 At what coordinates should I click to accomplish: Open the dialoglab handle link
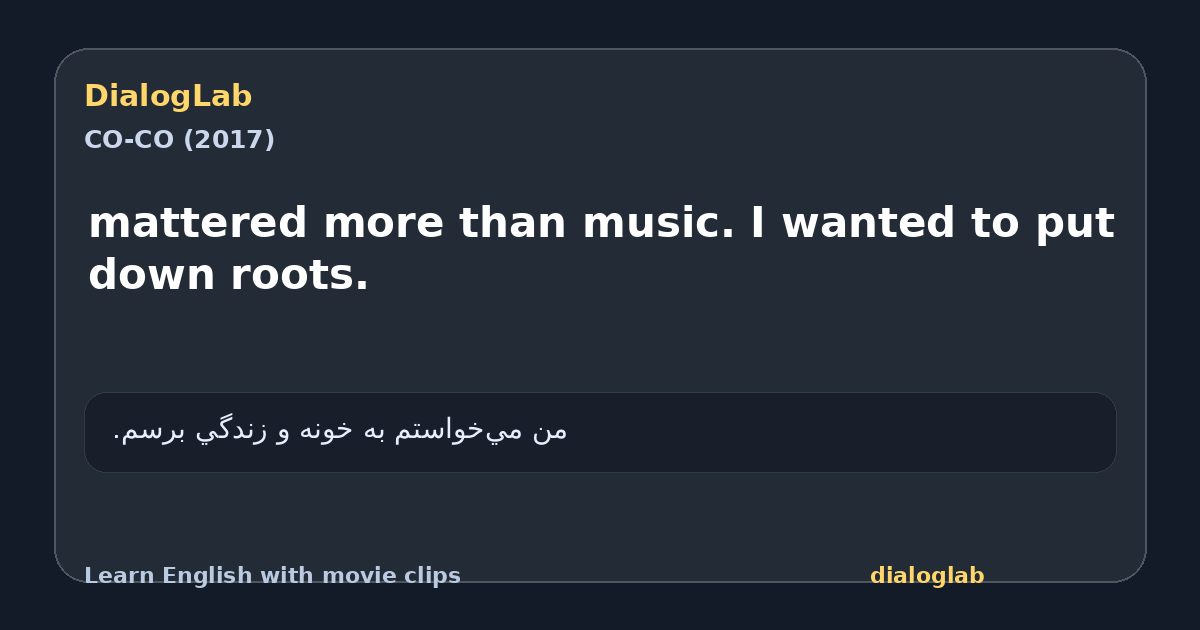click(x=927, y=576)
